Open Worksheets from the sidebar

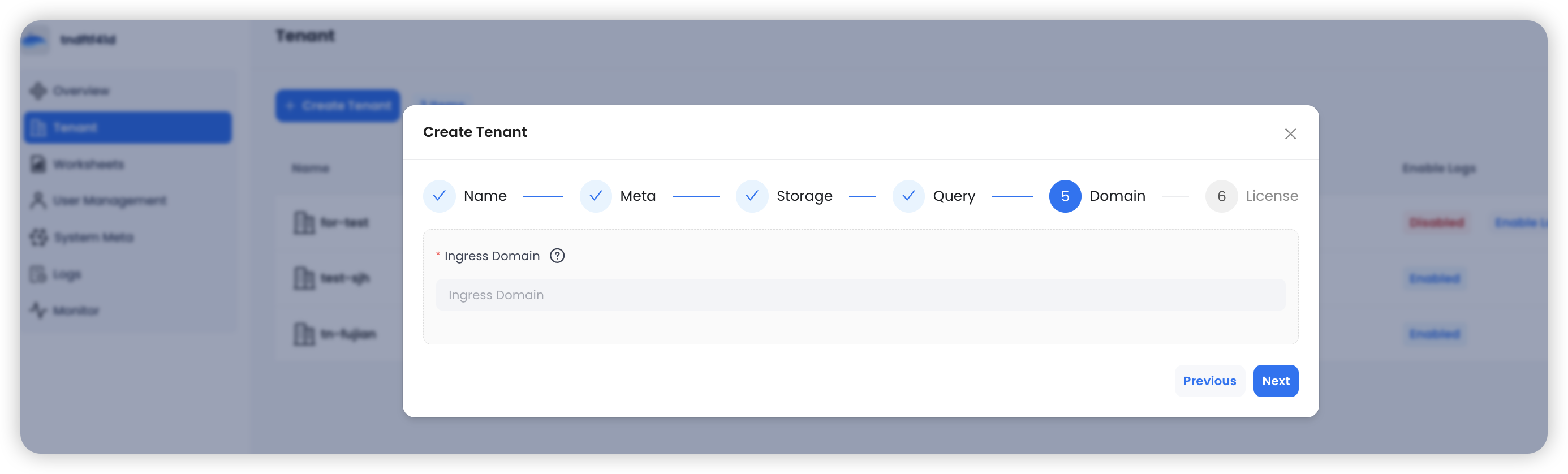point(88,164)
